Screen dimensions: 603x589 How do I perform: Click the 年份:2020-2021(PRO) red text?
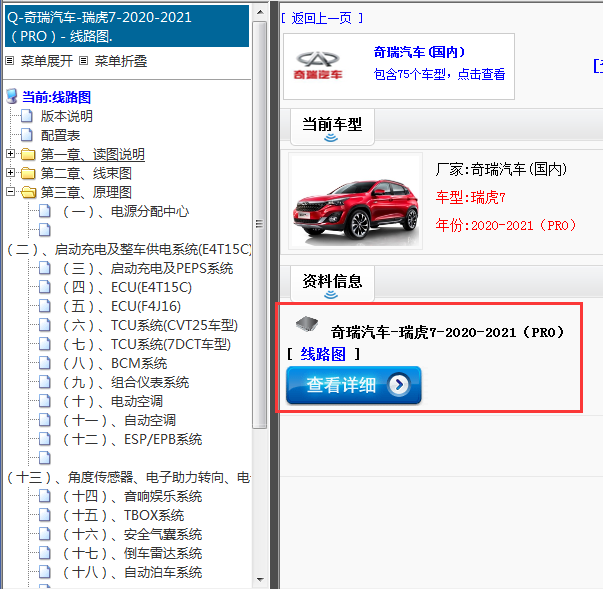[505, 225]
